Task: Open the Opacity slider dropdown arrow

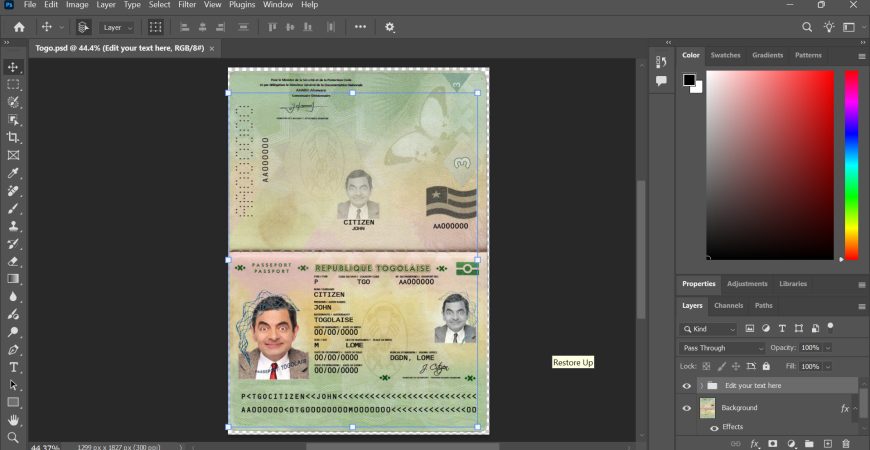Action: coord(828,348)
